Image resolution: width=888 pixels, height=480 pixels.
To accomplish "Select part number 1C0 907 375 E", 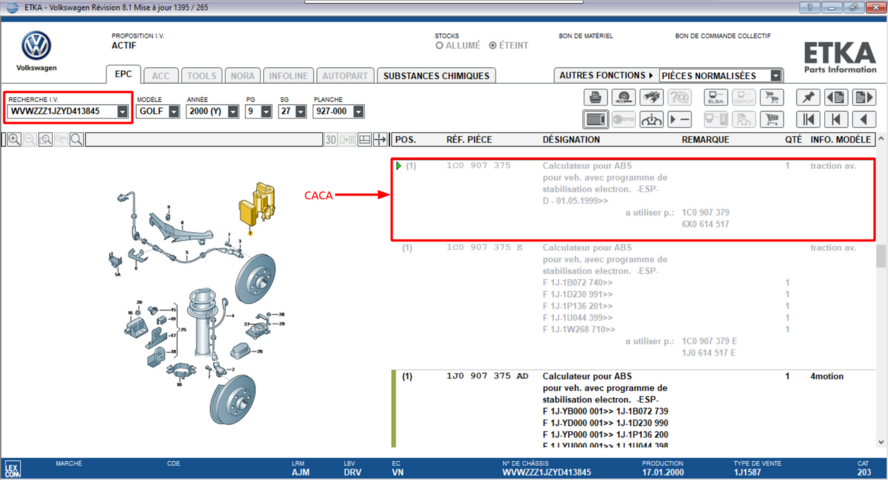I will [x=485, y=247].
